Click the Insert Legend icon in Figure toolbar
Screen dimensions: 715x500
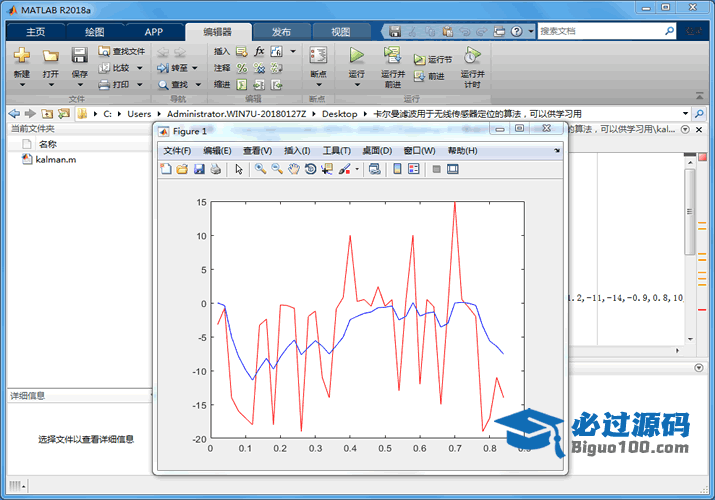click(x=414, y=170)
